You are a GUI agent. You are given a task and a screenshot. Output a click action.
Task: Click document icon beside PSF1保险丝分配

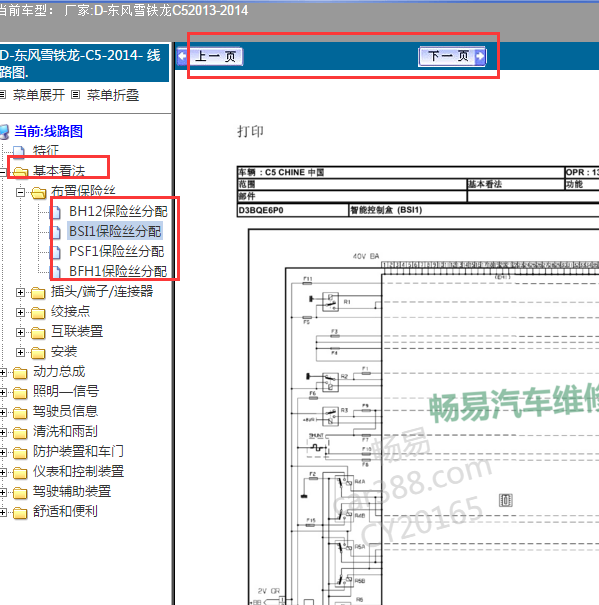click(x=56, y=252)
